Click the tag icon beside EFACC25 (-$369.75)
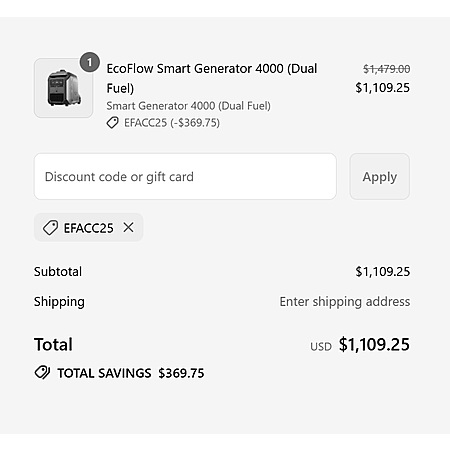Screen dimensions: 450x450 113,123
